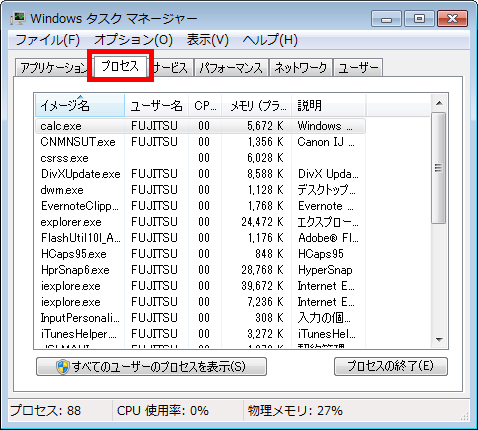Sort by イメージ名 column header
Image resolution: width=478 pixels, height=430 pixels.
click(80, 106)
